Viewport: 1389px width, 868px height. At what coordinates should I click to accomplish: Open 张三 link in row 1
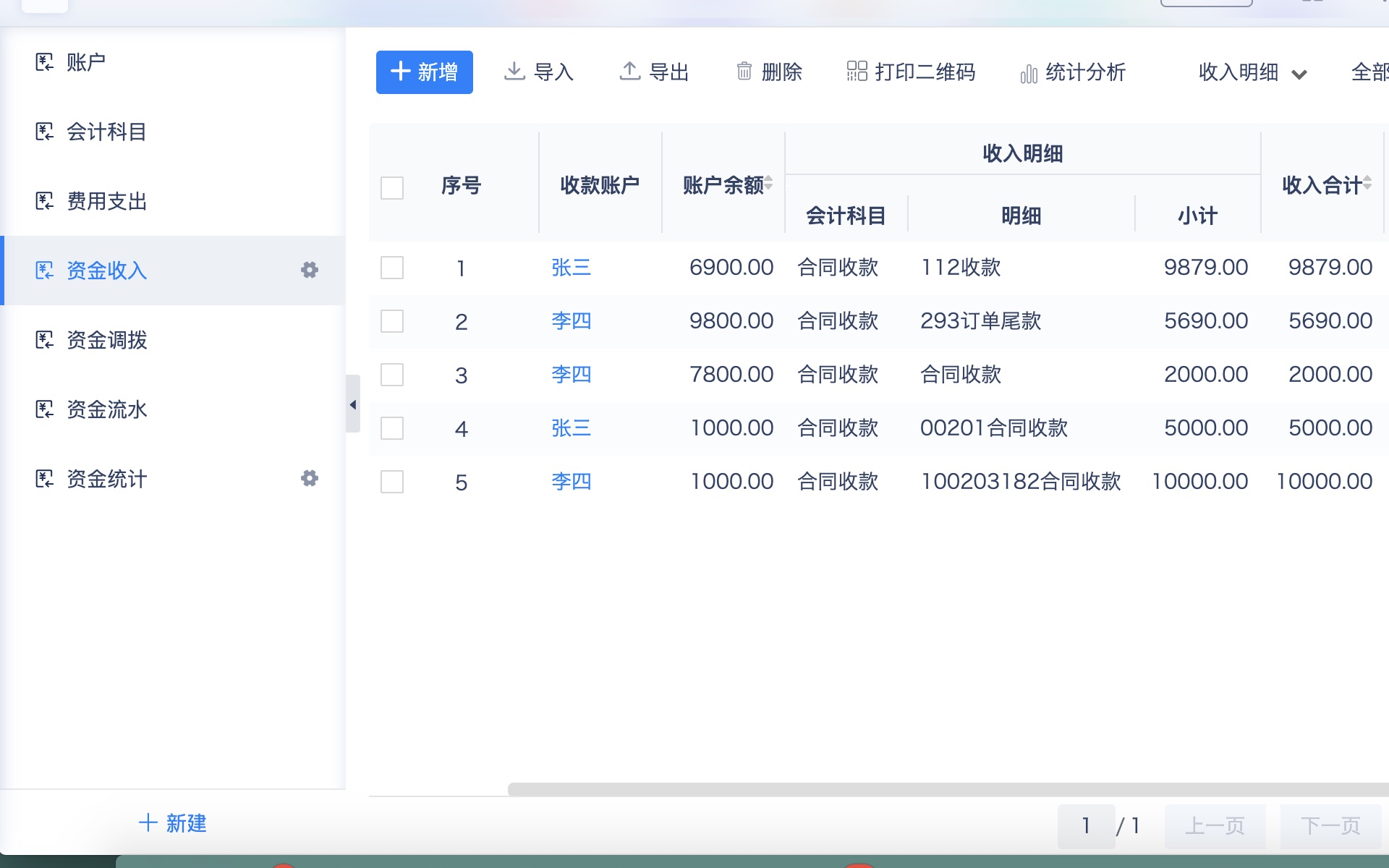[572, 268]
